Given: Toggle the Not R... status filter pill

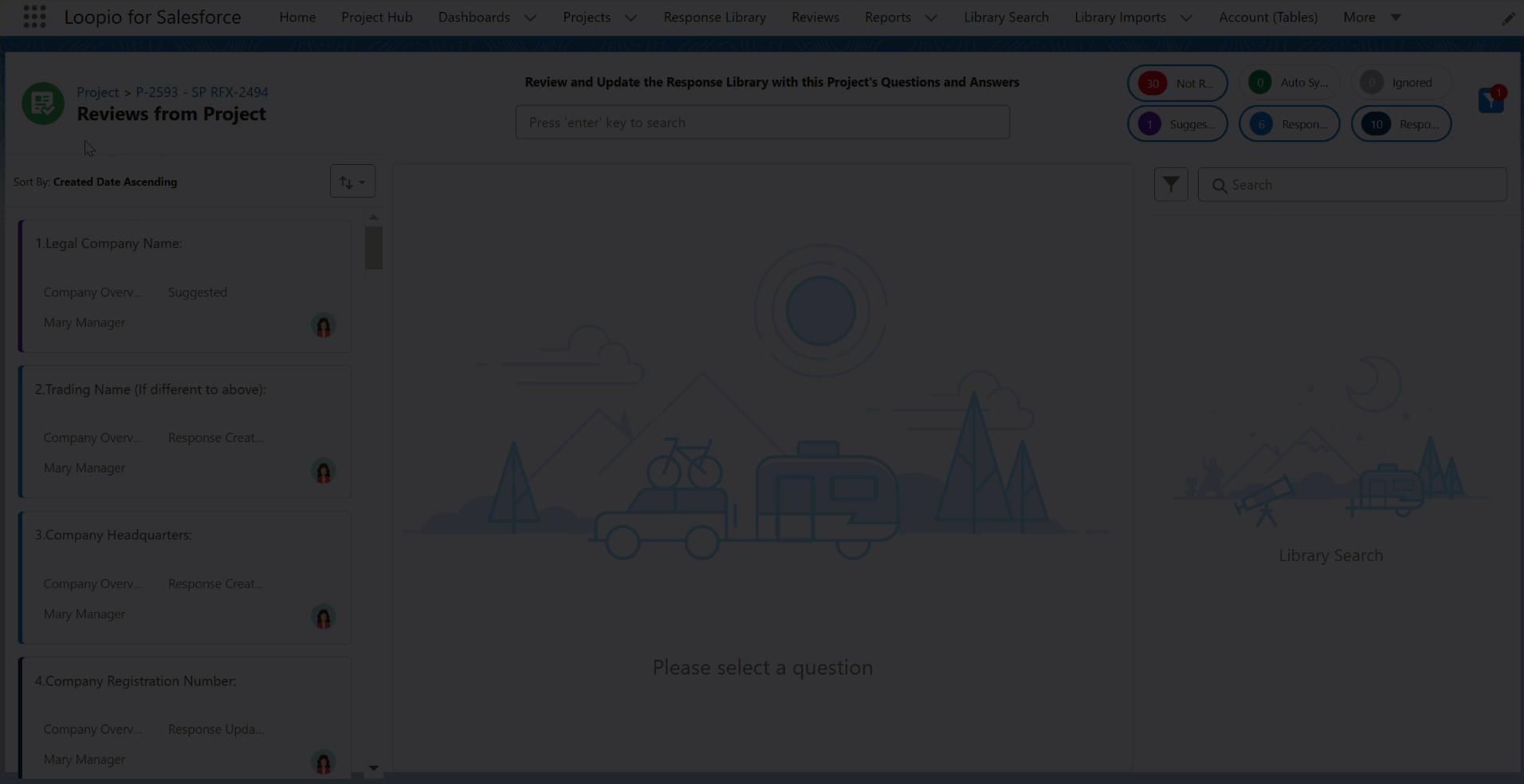Looking at the screenshot, I should pyautogui.click(x=1177, y=83).
